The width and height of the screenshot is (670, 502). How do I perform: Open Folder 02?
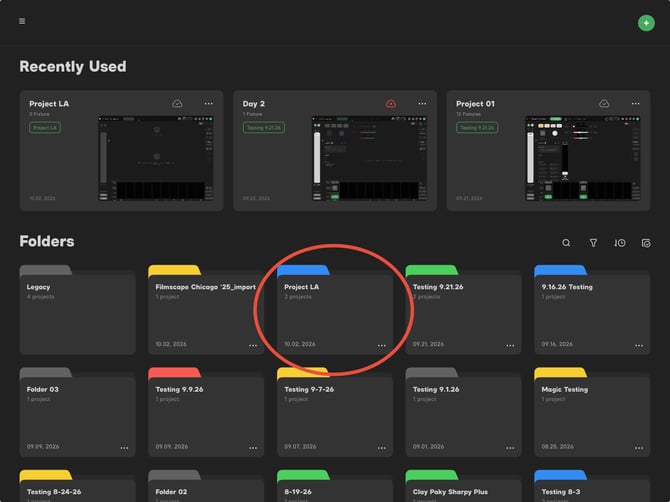click(x=206, y=486)
